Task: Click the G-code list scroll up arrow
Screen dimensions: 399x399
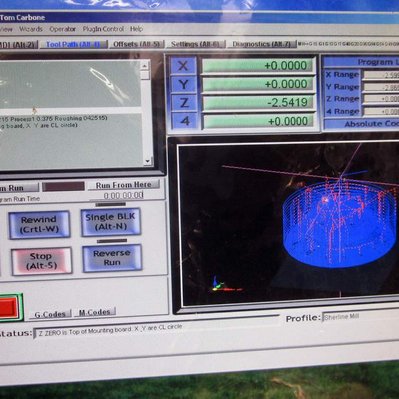Action: coord(144,66)
